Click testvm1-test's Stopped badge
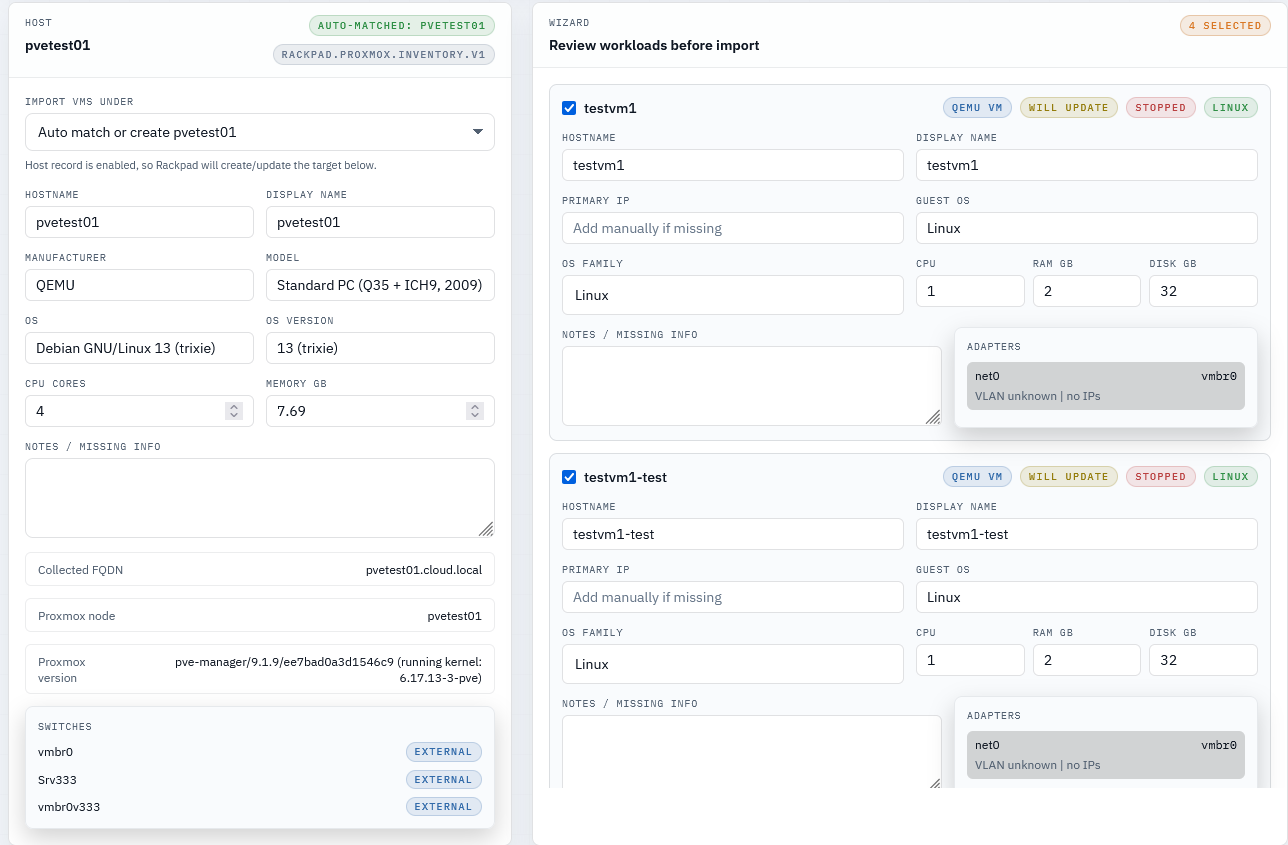The height and width of the screenshot is (845, 1288). pyautogui.click(x=1161, y=477)
